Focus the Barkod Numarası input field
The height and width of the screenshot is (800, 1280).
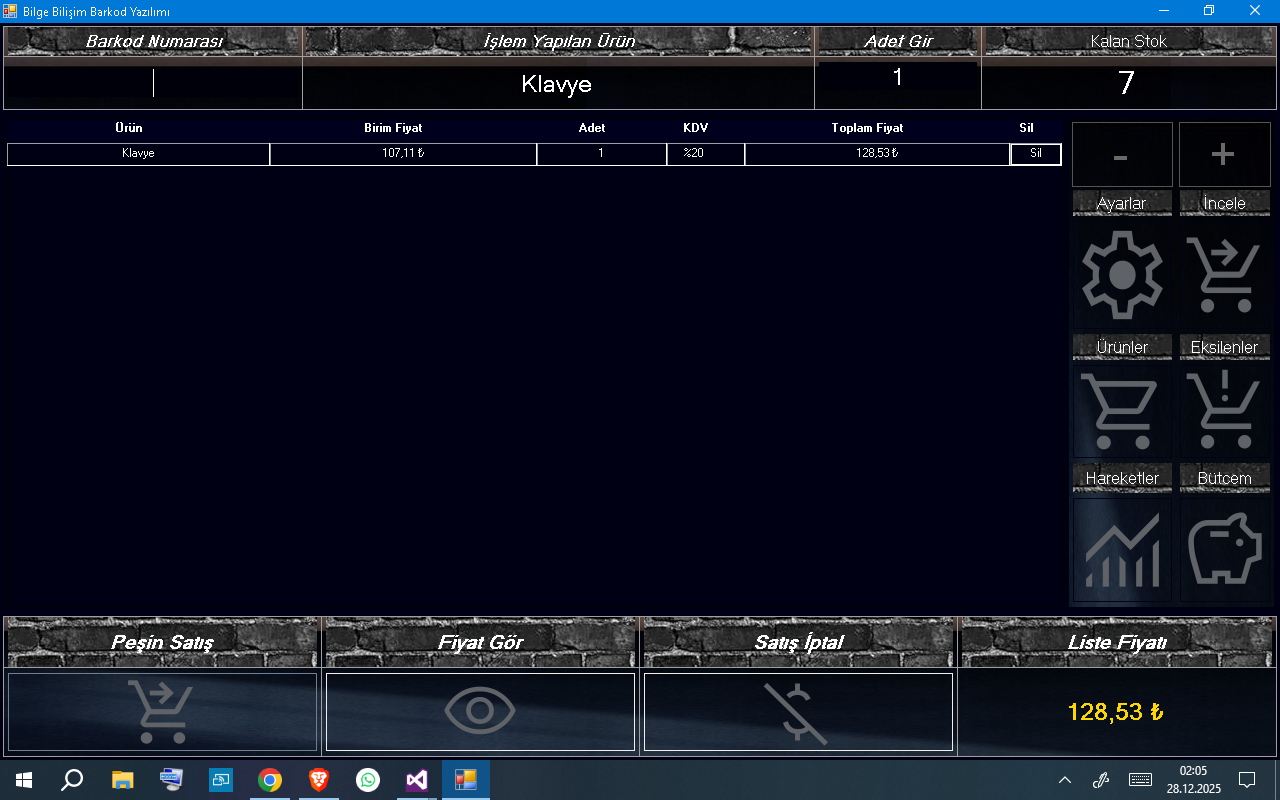[153, 84]
